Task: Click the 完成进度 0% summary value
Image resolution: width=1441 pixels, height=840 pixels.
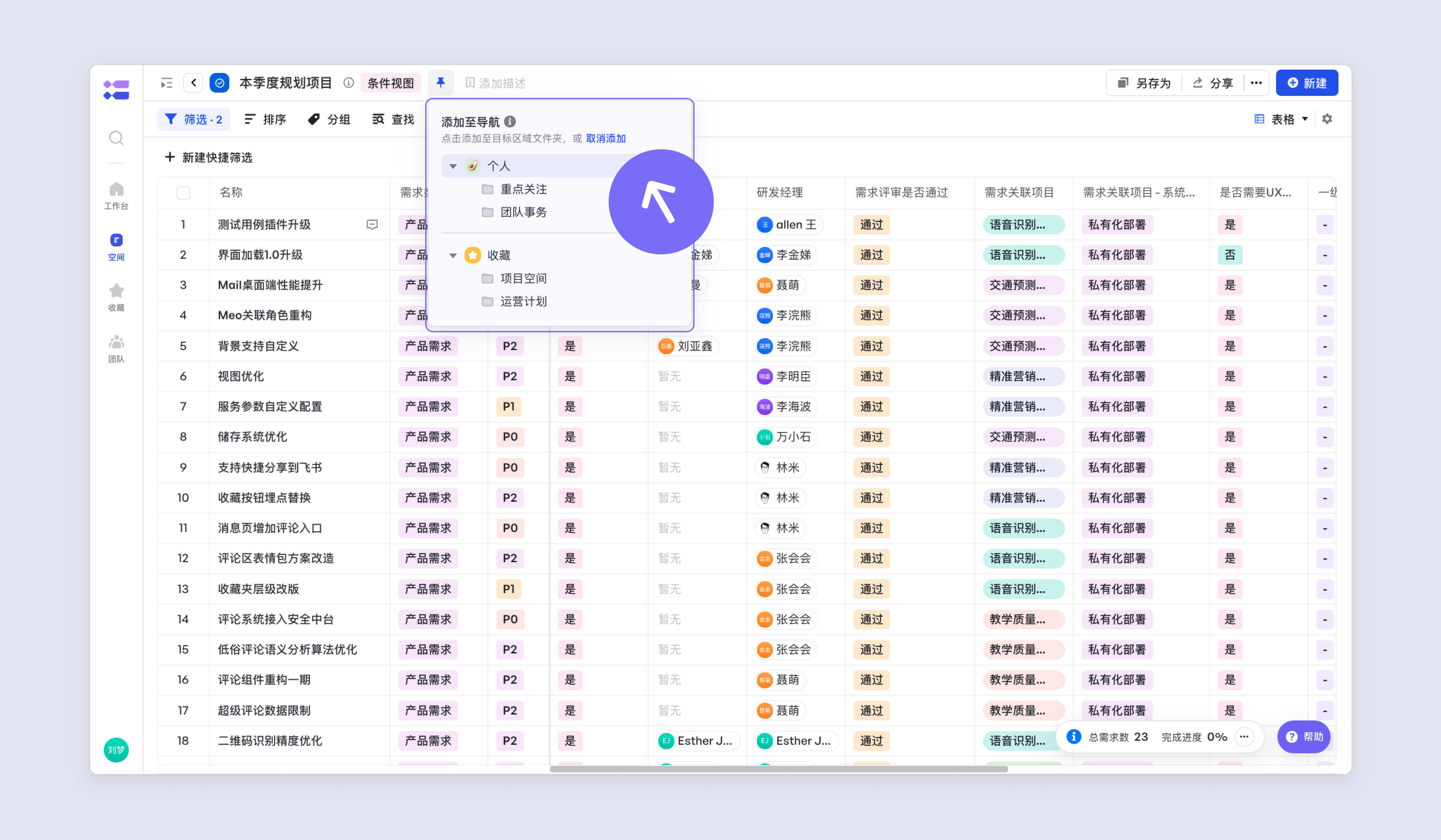Action: (1194, 737)
